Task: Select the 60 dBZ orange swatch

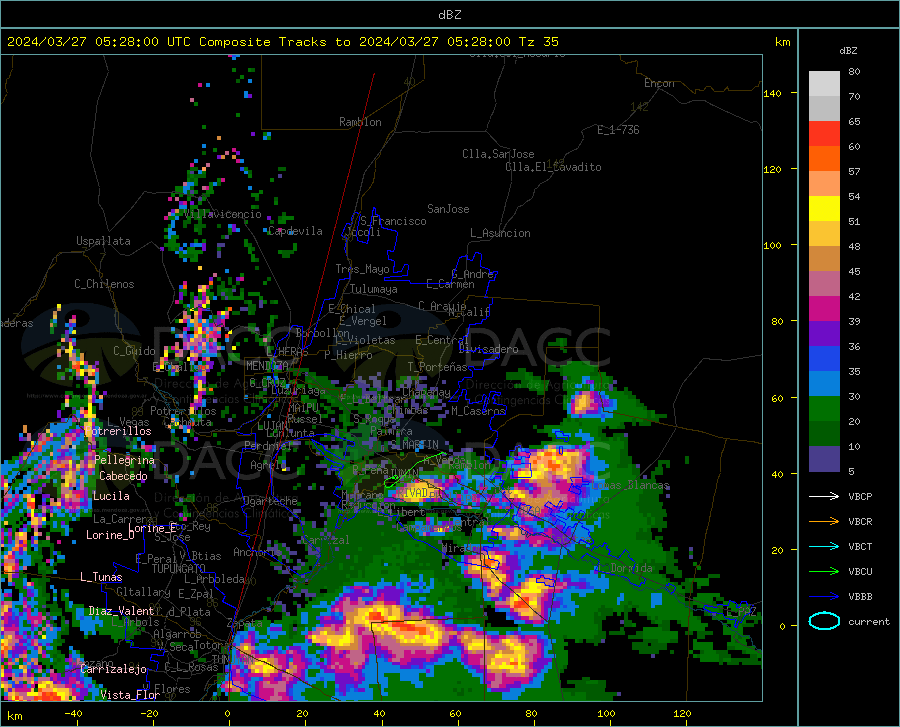Action: click(x=824, y=159)
